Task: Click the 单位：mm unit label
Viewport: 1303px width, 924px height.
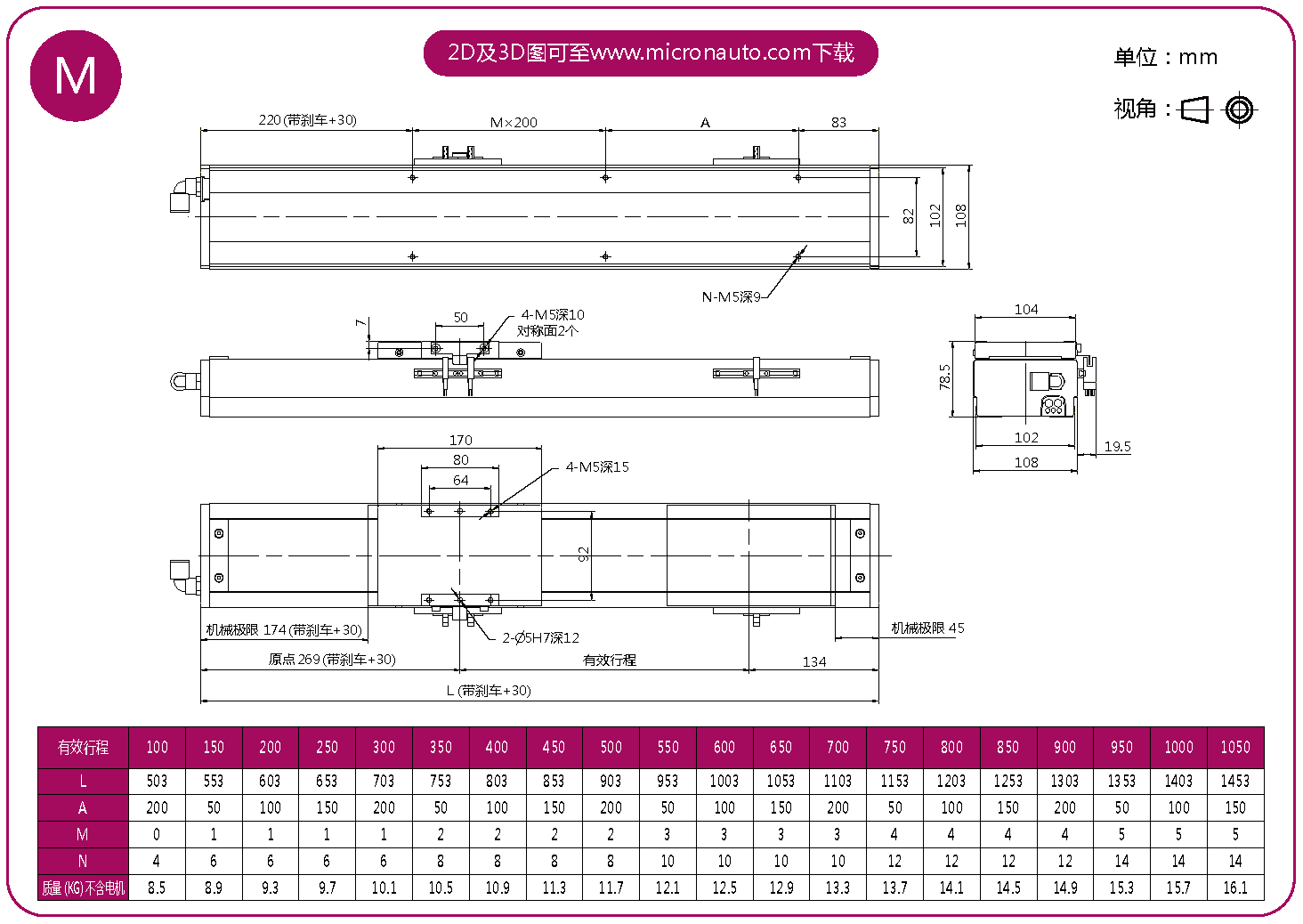Action: click(x=1165, y=57)
